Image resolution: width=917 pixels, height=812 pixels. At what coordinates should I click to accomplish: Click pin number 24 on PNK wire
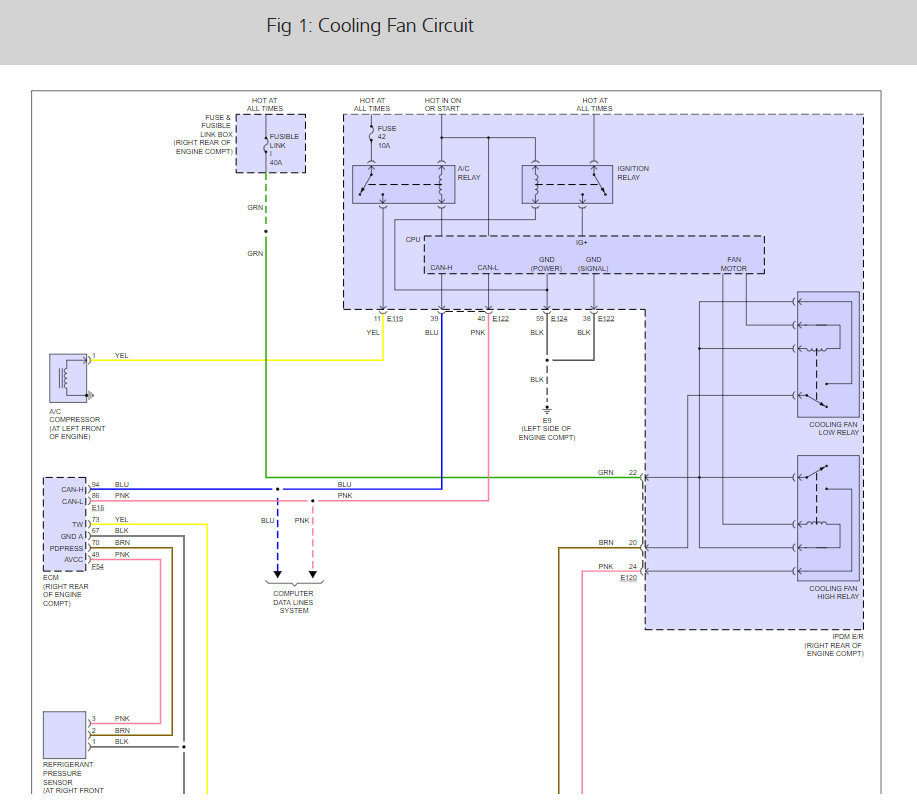(633, 567)
